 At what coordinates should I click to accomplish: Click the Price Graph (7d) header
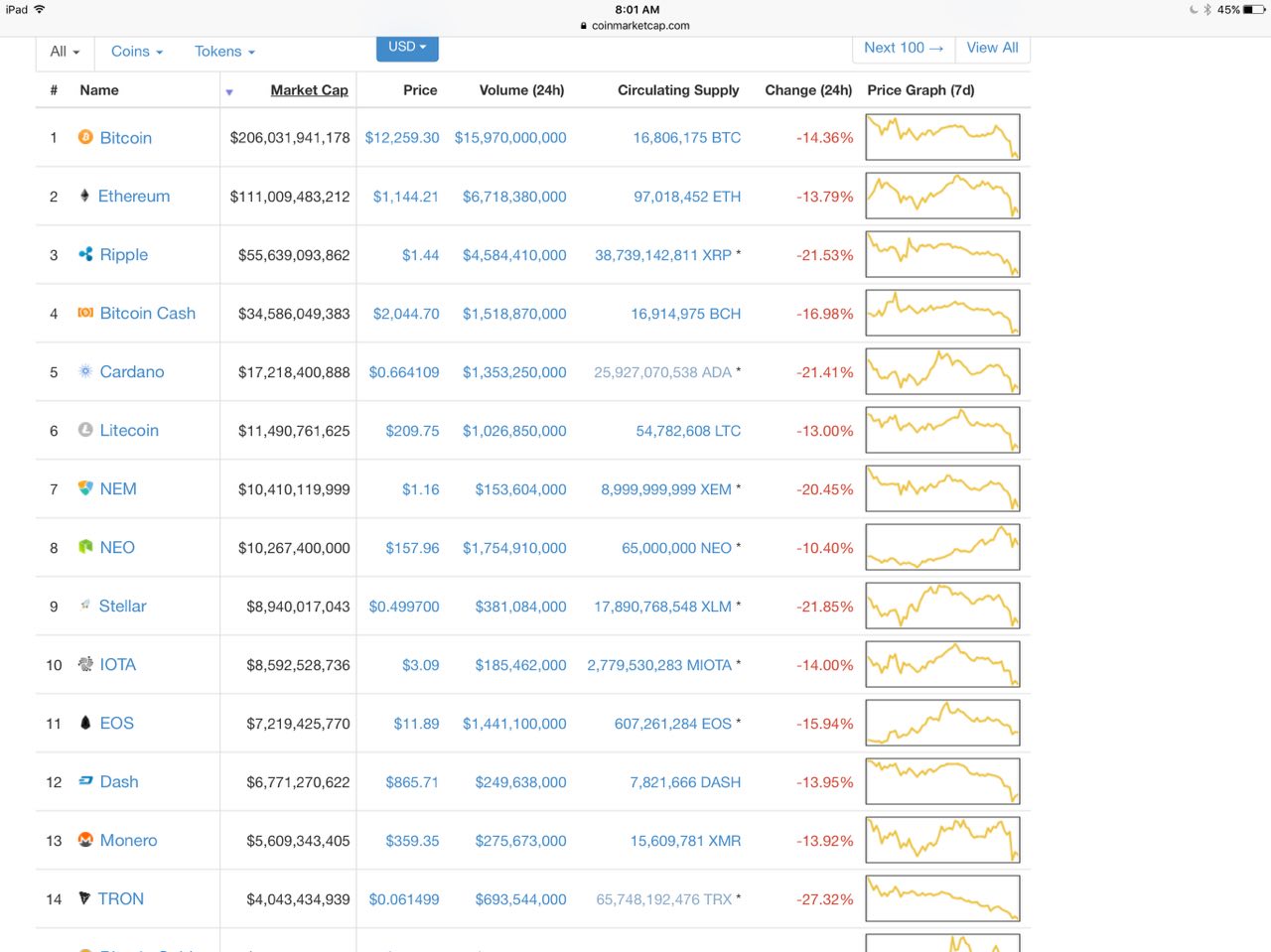(x=920, y=90)
